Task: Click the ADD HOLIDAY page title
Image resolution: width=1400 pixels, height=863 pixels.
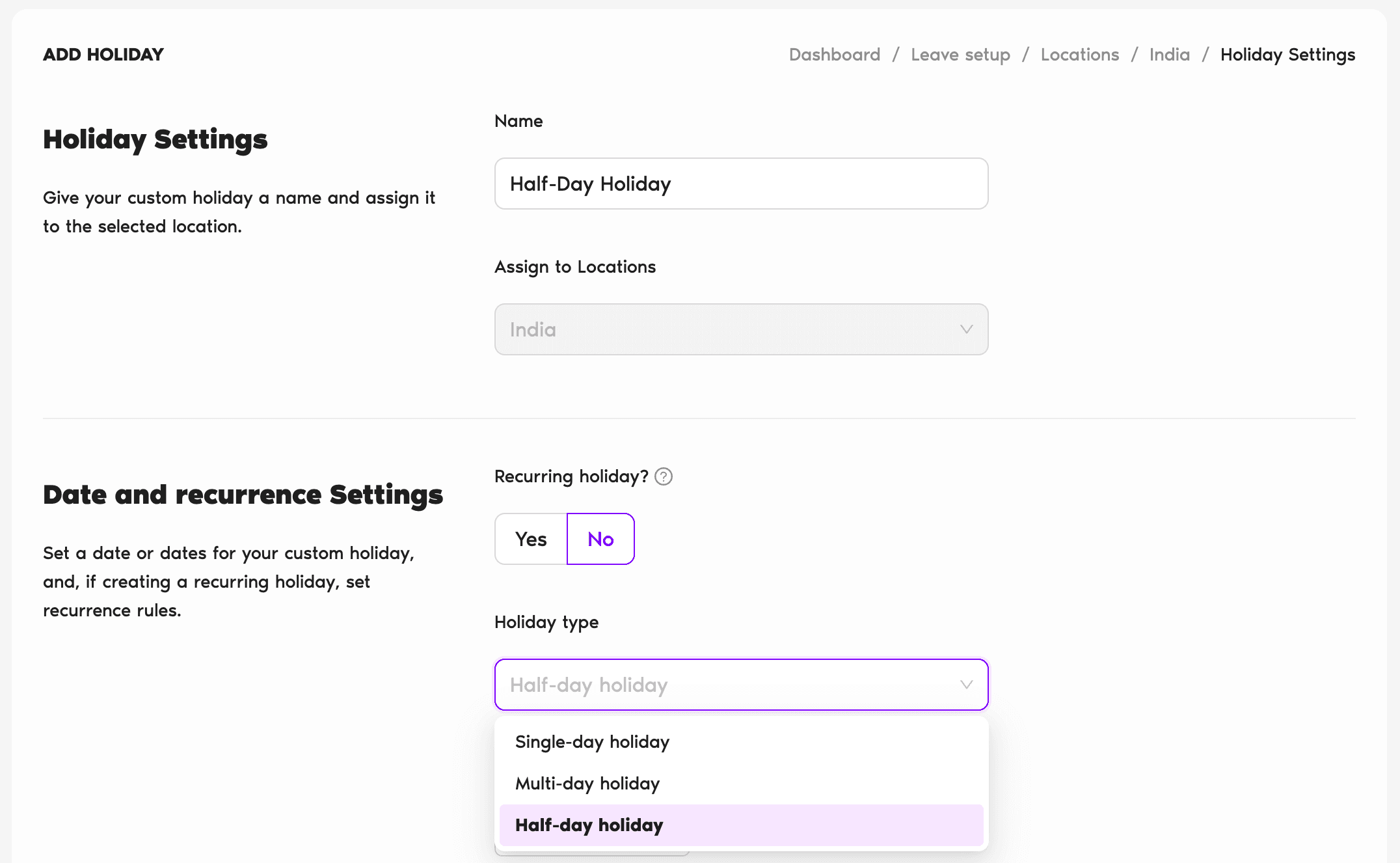Action: coord(103,55)
